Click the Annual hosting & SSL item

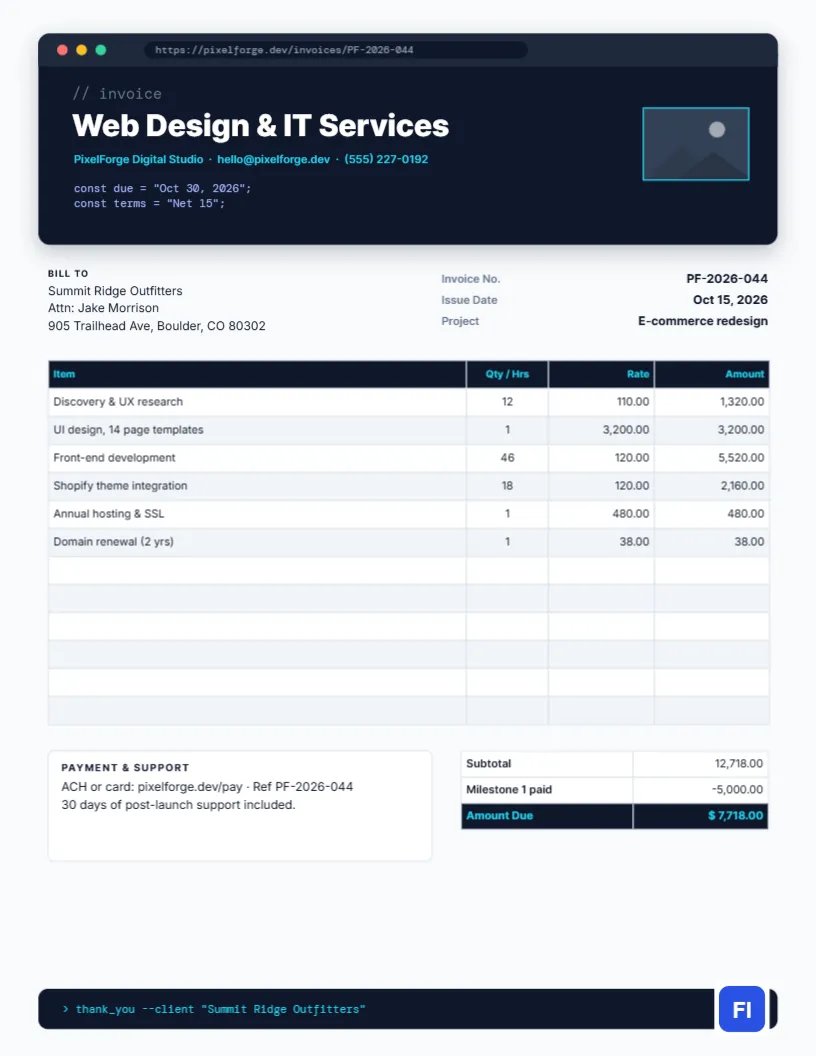tap(108, 514)
